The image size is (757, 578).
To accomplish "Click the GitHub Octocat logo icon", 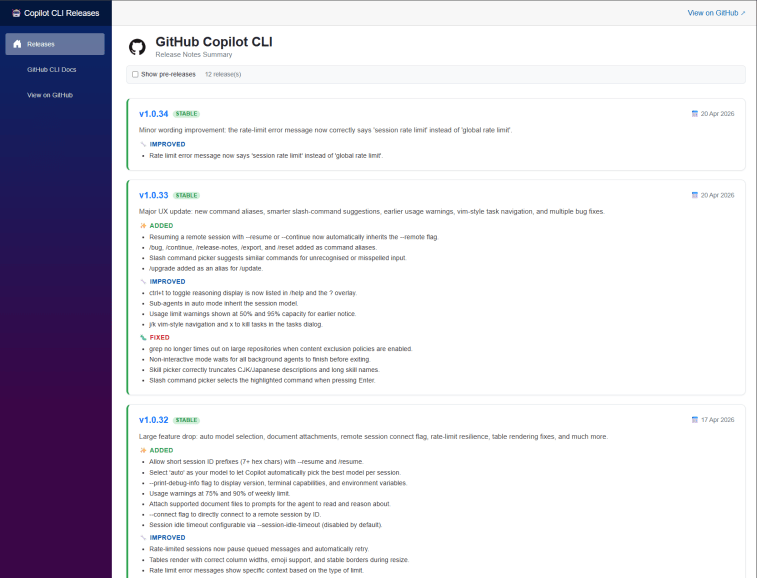I will (137, 47).
